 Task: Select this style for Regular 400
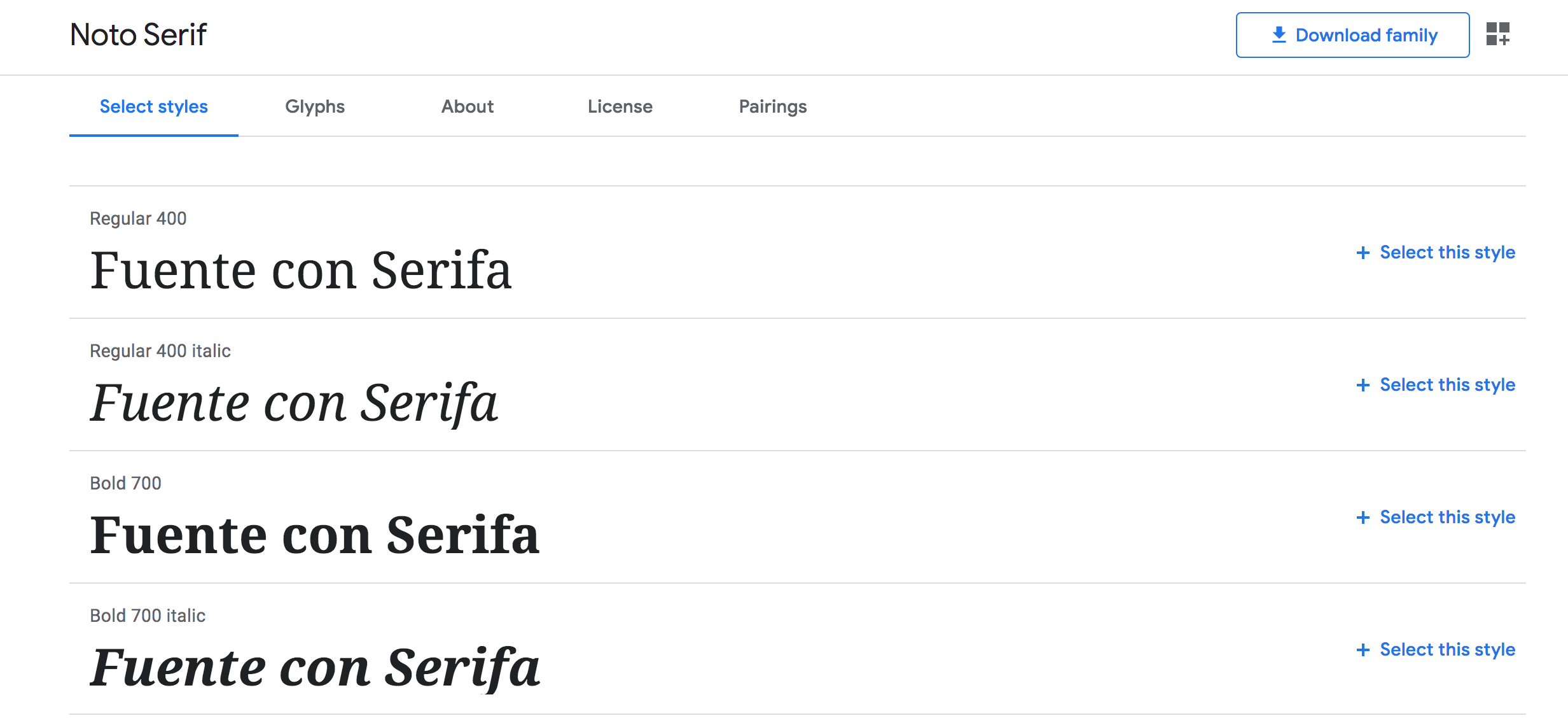coord(1448,252)
